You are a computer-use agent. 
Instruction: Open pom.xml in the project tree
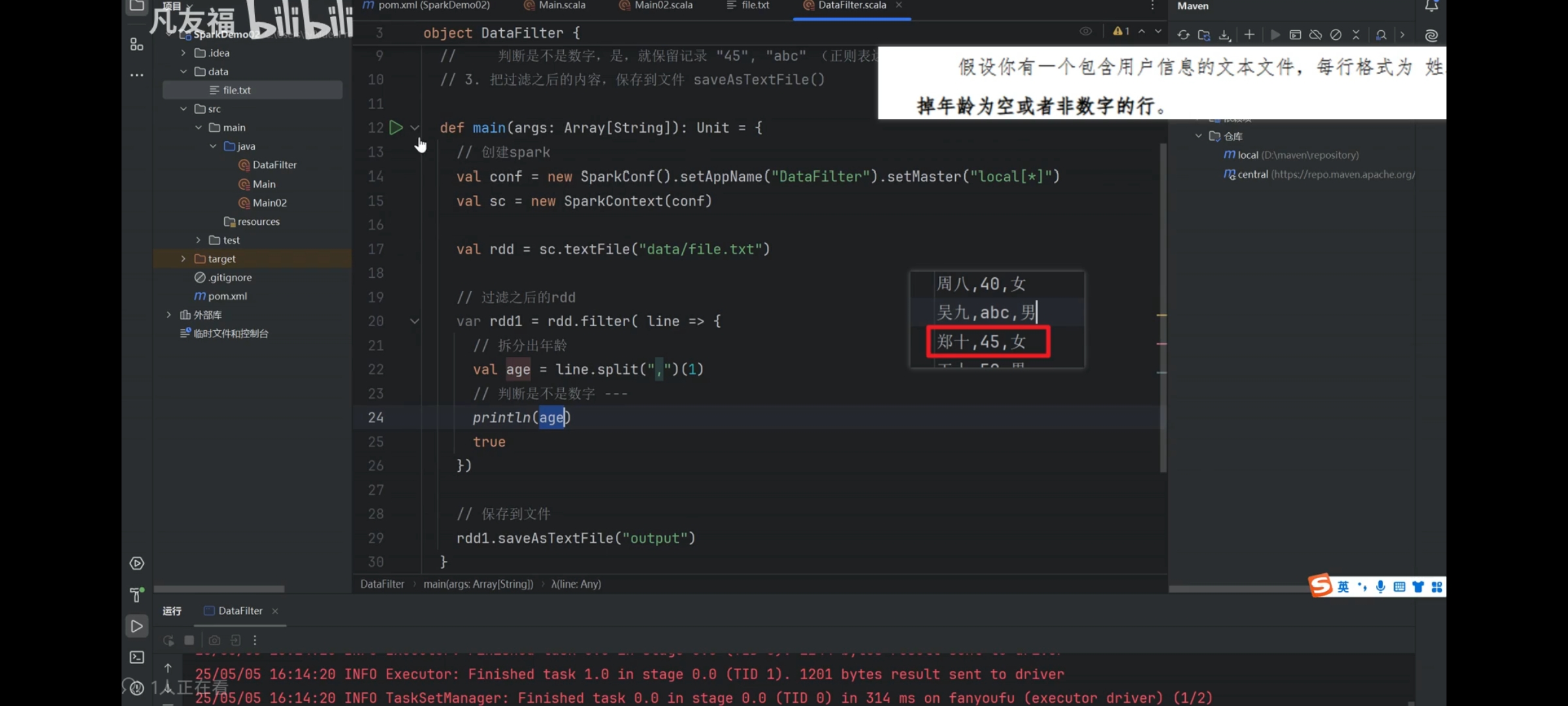point(227,296)
